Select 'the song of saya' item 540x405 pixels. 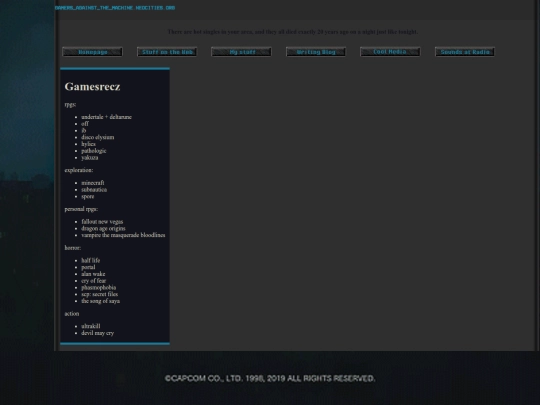(x=101, y=301)
